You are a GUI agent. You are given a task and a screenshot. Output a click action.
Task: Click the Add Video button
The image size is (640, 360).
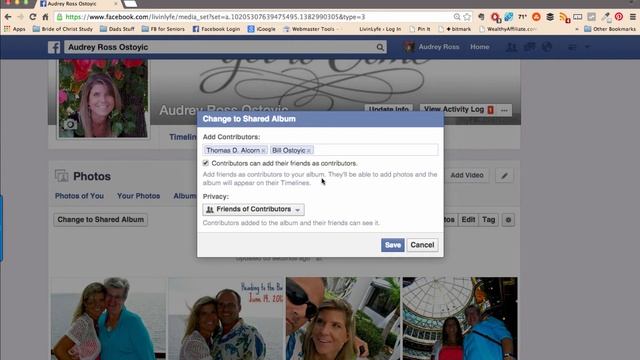point(467,176)
